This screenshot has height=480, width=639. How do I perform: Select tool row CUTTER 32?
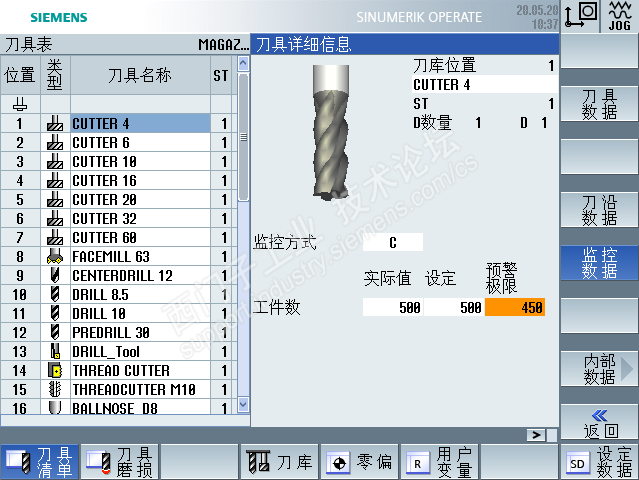141,218
